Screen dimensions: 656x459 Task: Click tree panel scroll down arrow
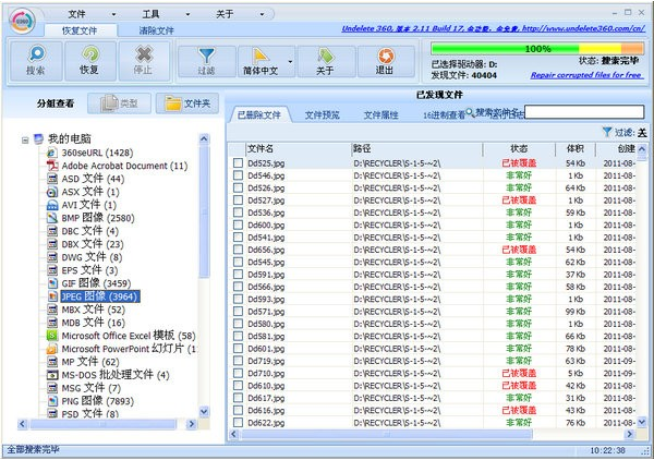(204, 411)
